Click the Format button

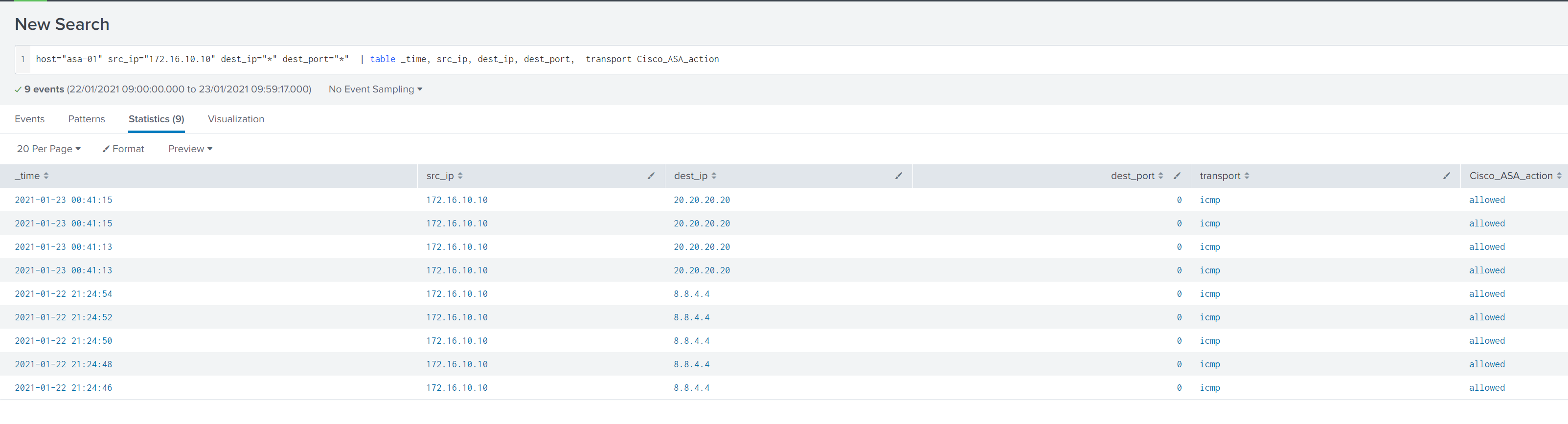pyautogui.click(x=124, y=149)
